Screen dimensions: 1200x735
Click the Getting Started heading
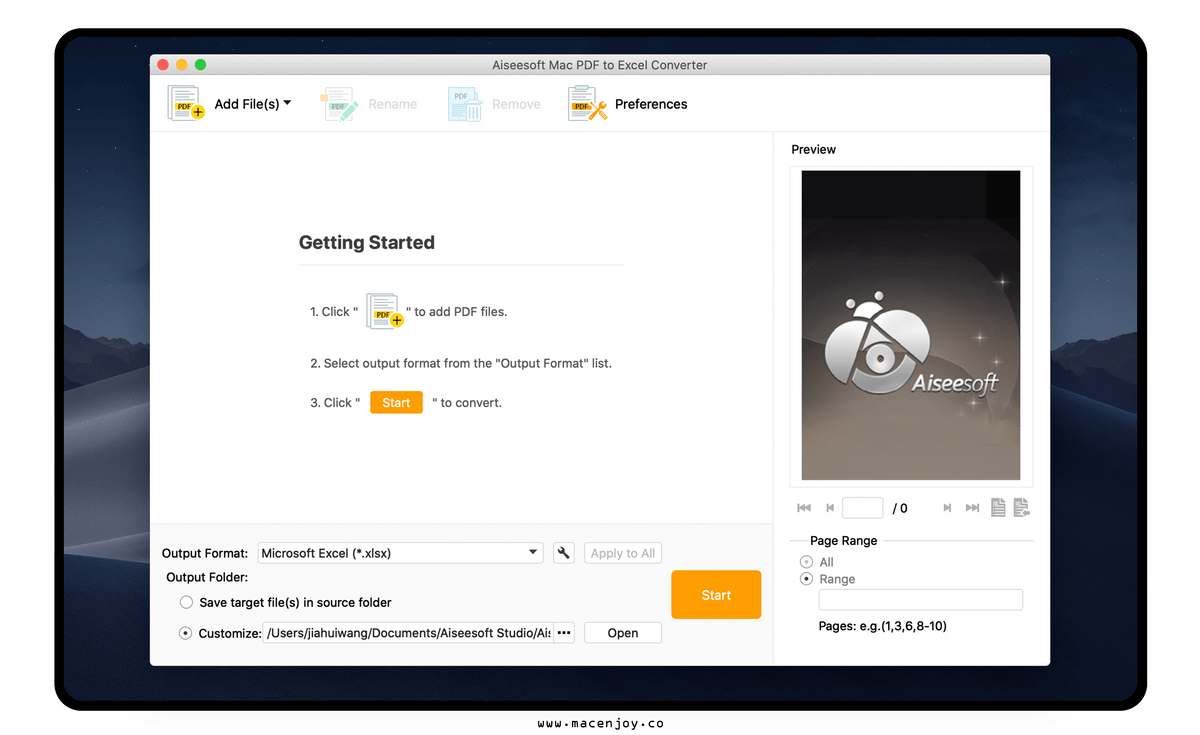(x=367, y=242)
